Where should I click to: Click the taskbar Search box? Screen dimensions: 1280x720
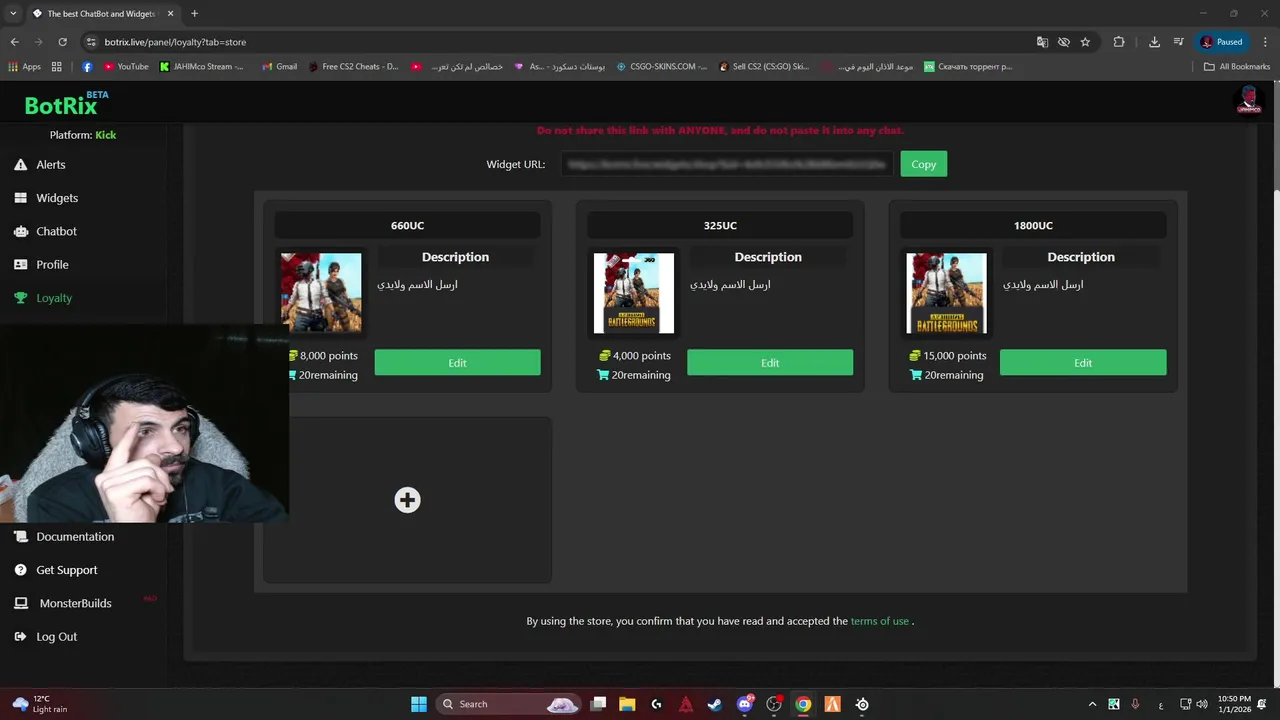509,704
